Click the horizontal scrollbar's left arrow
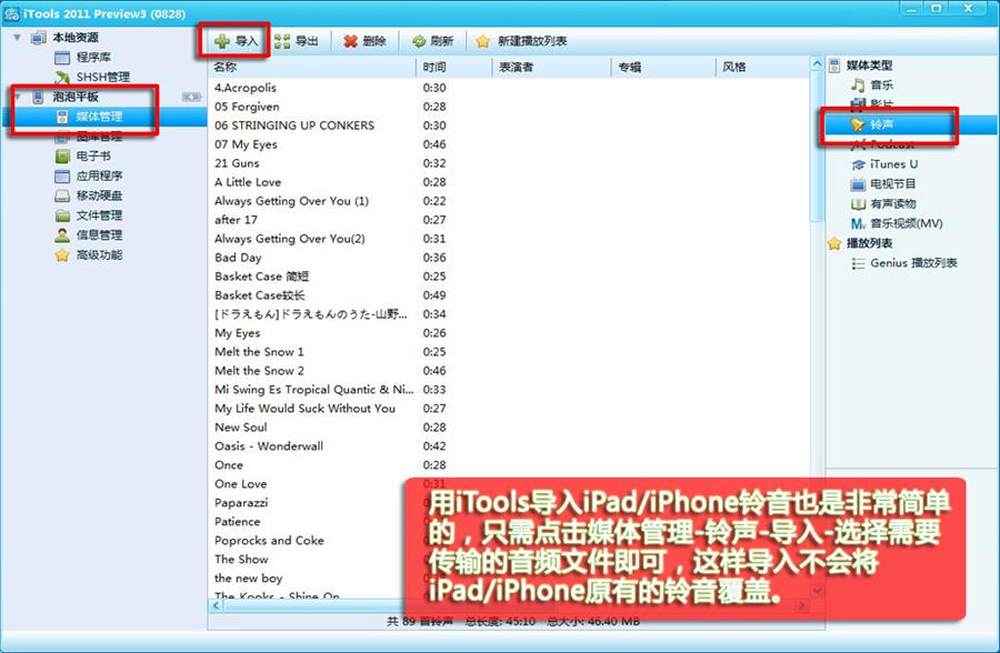 [216, 605]
